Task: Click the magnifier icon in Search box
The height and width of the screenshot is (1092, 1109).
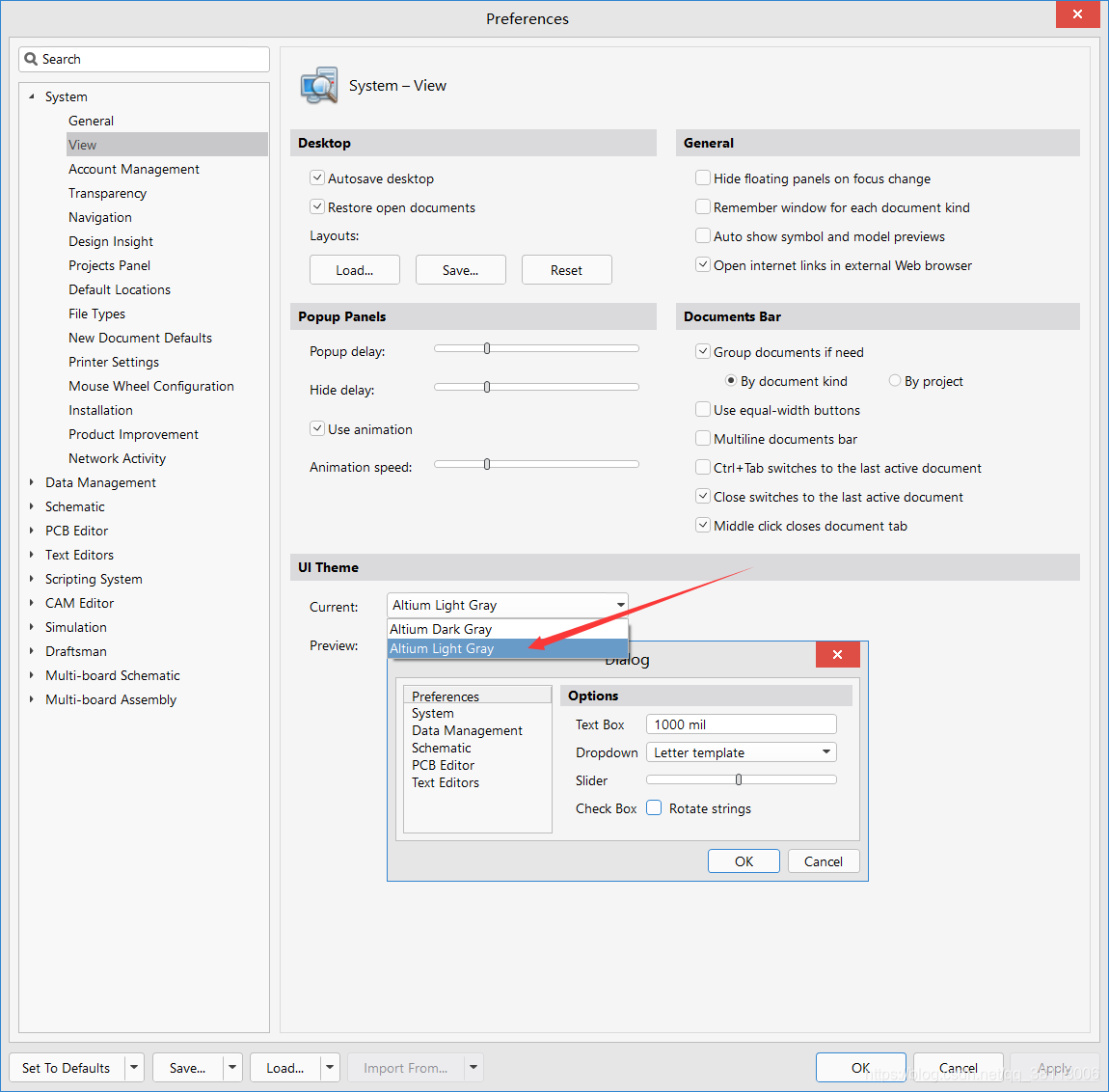Action: pyautogui.click(x=31, y=59)
